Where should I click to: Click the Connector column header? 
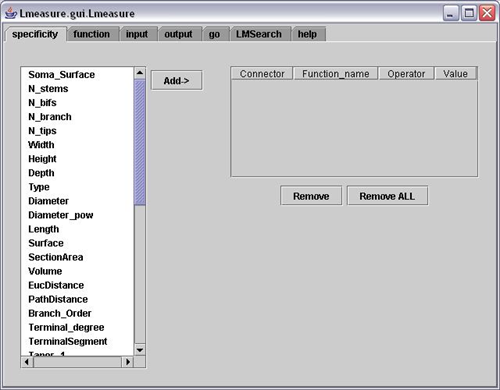point(262,74)
